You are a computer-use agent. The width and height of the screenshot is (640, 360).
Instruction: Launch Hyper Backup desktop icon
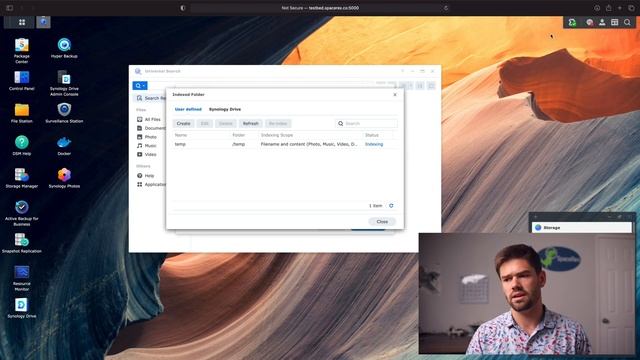(x=64, y=48)
